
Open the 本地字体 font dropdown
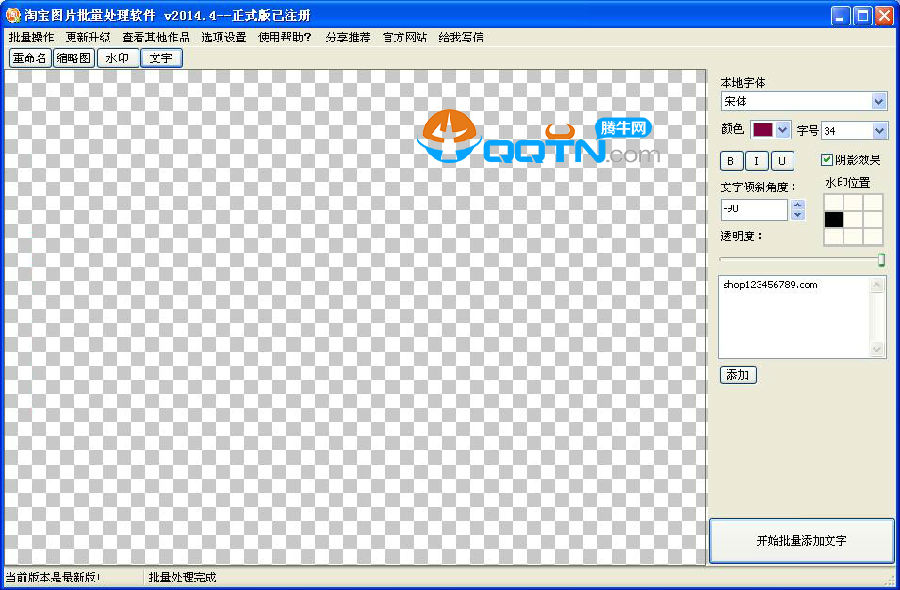tap(879, 101)
